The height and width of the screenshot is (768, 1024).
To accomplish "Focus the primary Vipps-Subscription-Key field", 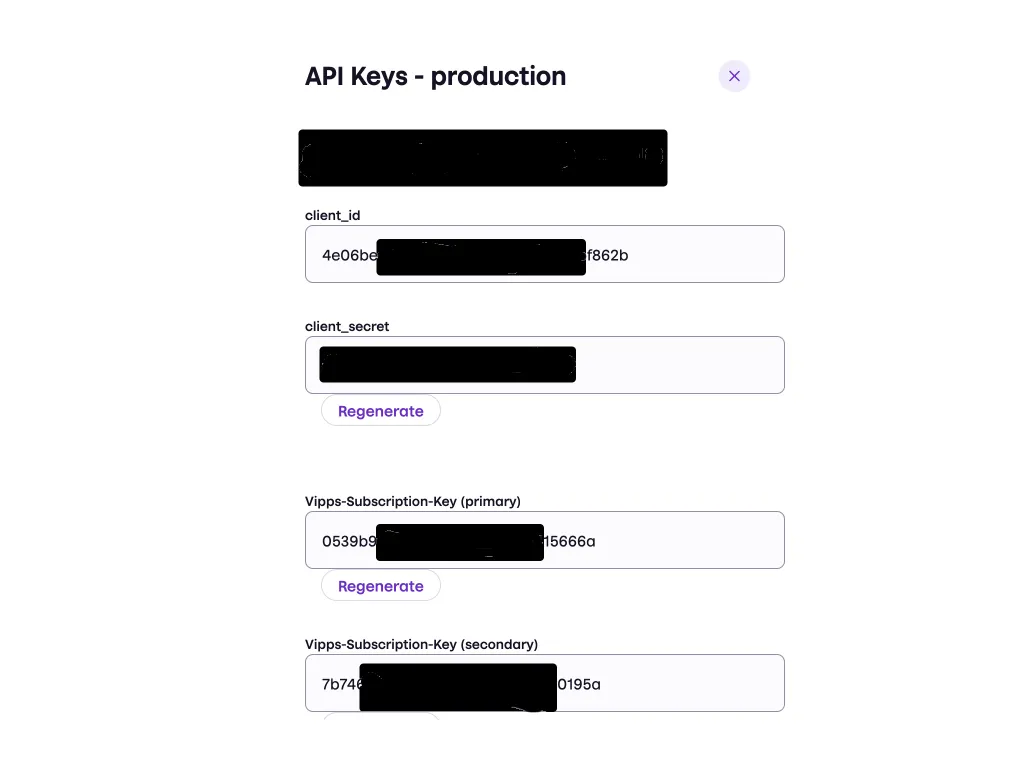I will tap(680, 540).
